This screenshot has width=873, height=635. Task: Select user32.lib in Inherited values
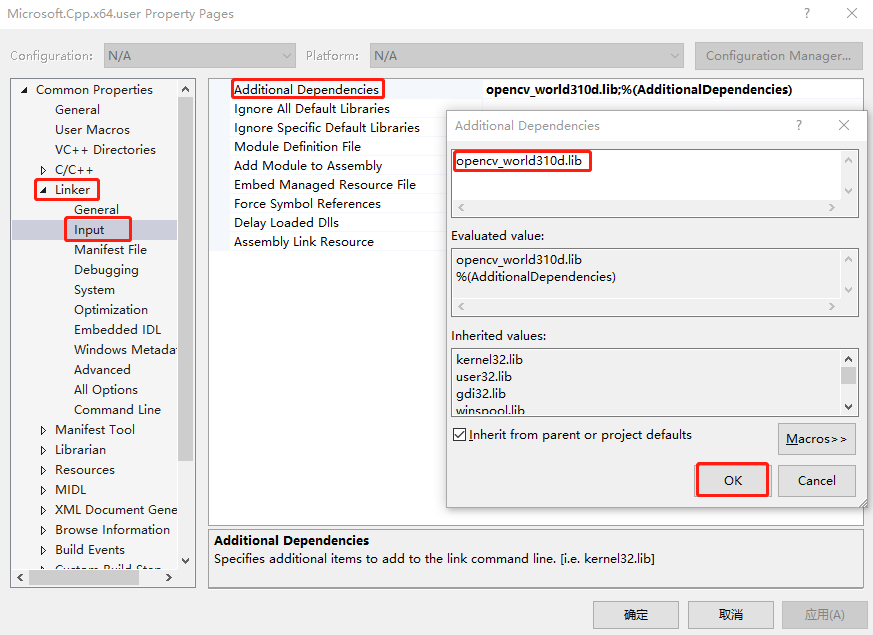[x=484, y=377]
